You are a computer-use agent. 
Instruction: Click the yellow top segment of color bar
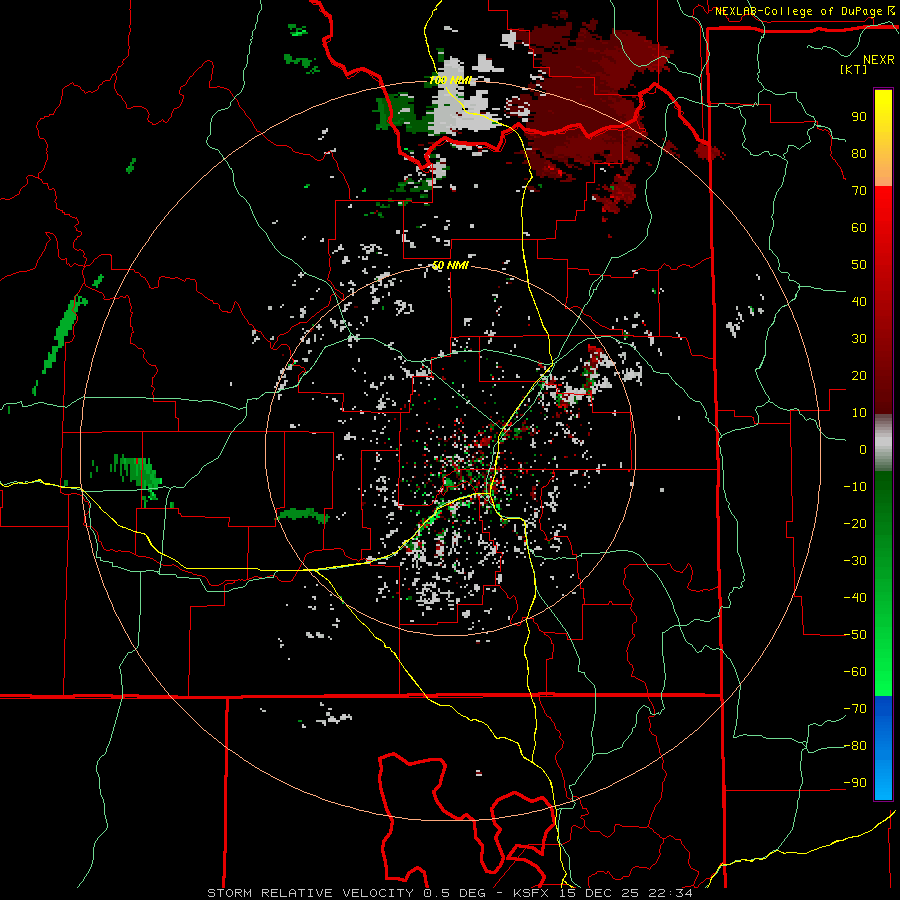click(883, 138)
